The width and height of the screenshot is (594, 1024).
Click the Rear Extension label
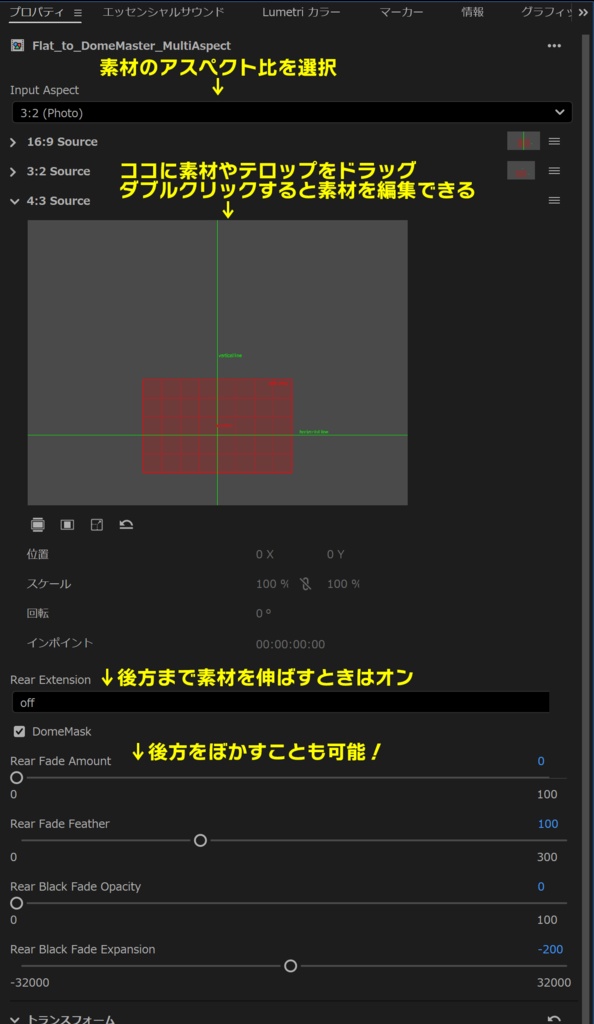coord(50,680)
